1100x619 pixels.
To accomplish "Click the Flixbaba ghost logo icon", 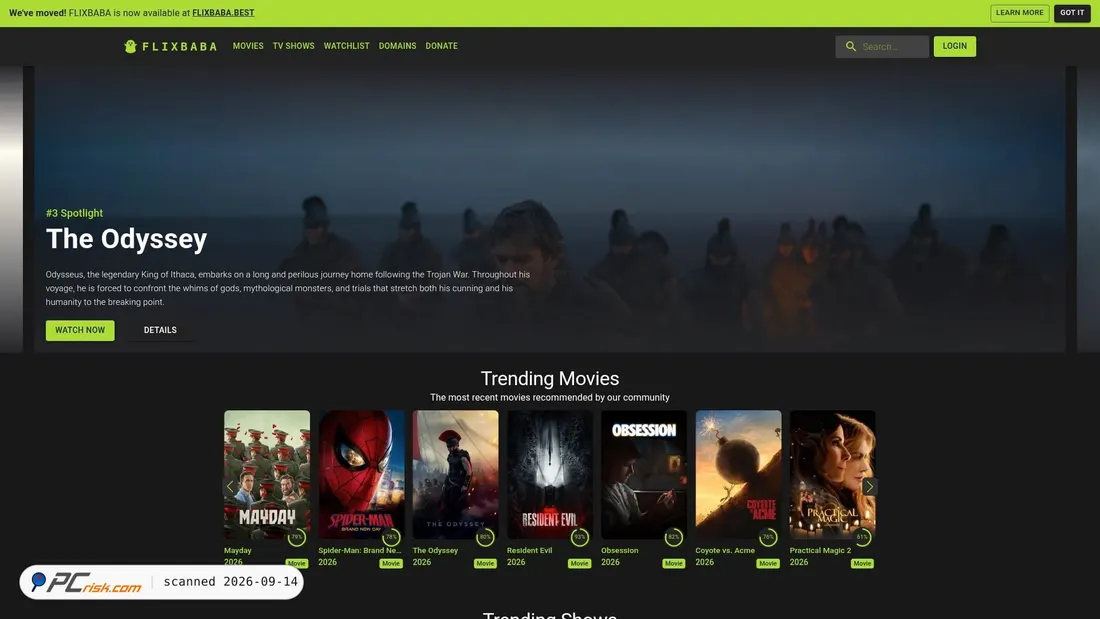I will 130,46.
